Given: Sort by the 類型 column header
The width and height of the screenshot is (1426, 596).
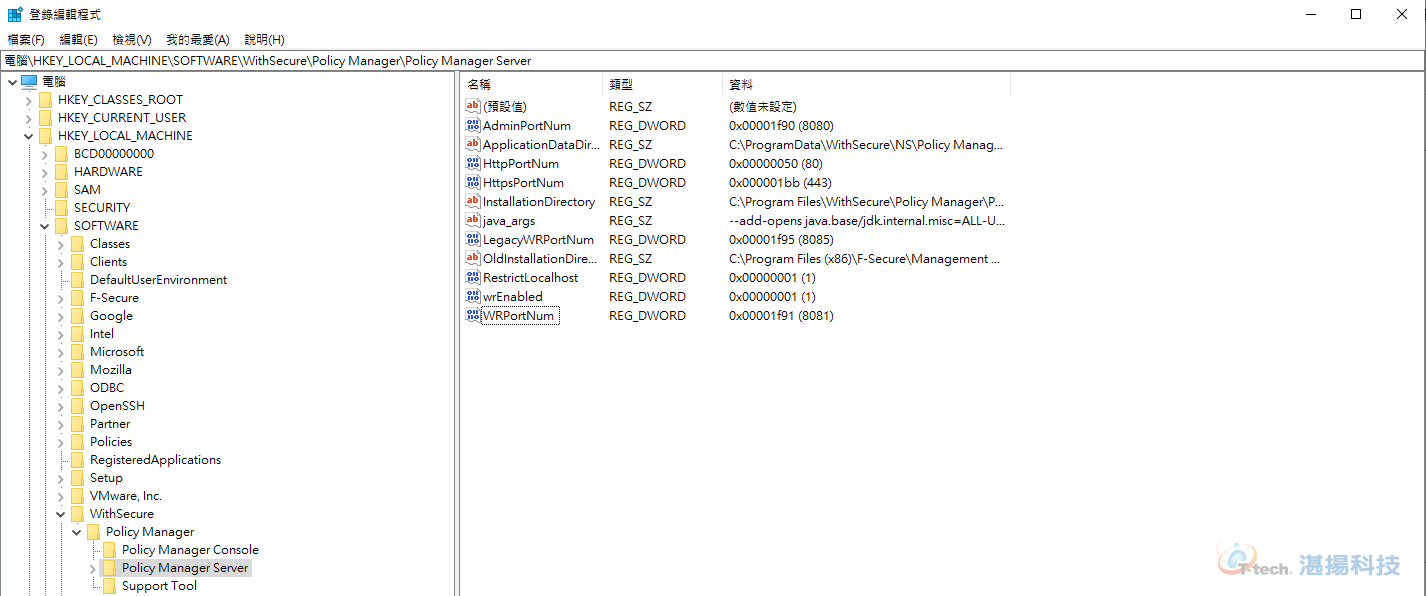Looking at the screenshot, I should pyautogui.click(x=662, y=85).
